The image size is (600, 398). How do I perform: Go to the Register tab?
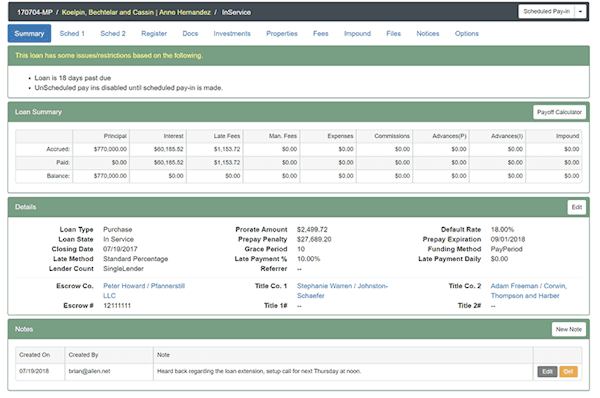click(x=154, y=34)
